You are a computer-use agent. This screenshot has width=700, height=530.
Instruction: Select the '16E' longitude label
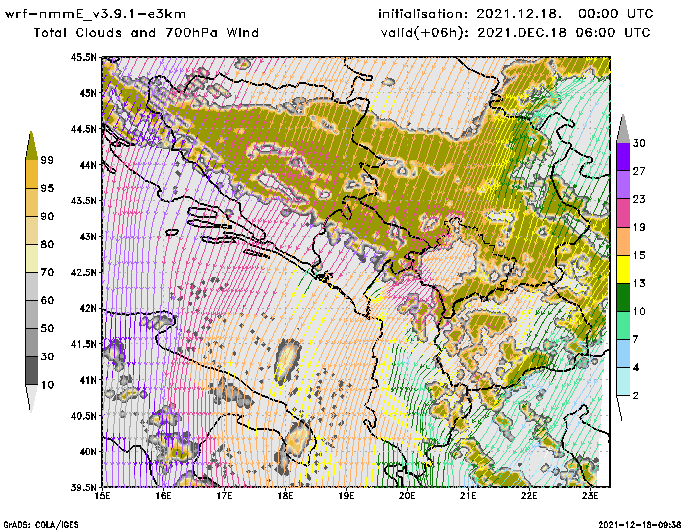[163, 496]
